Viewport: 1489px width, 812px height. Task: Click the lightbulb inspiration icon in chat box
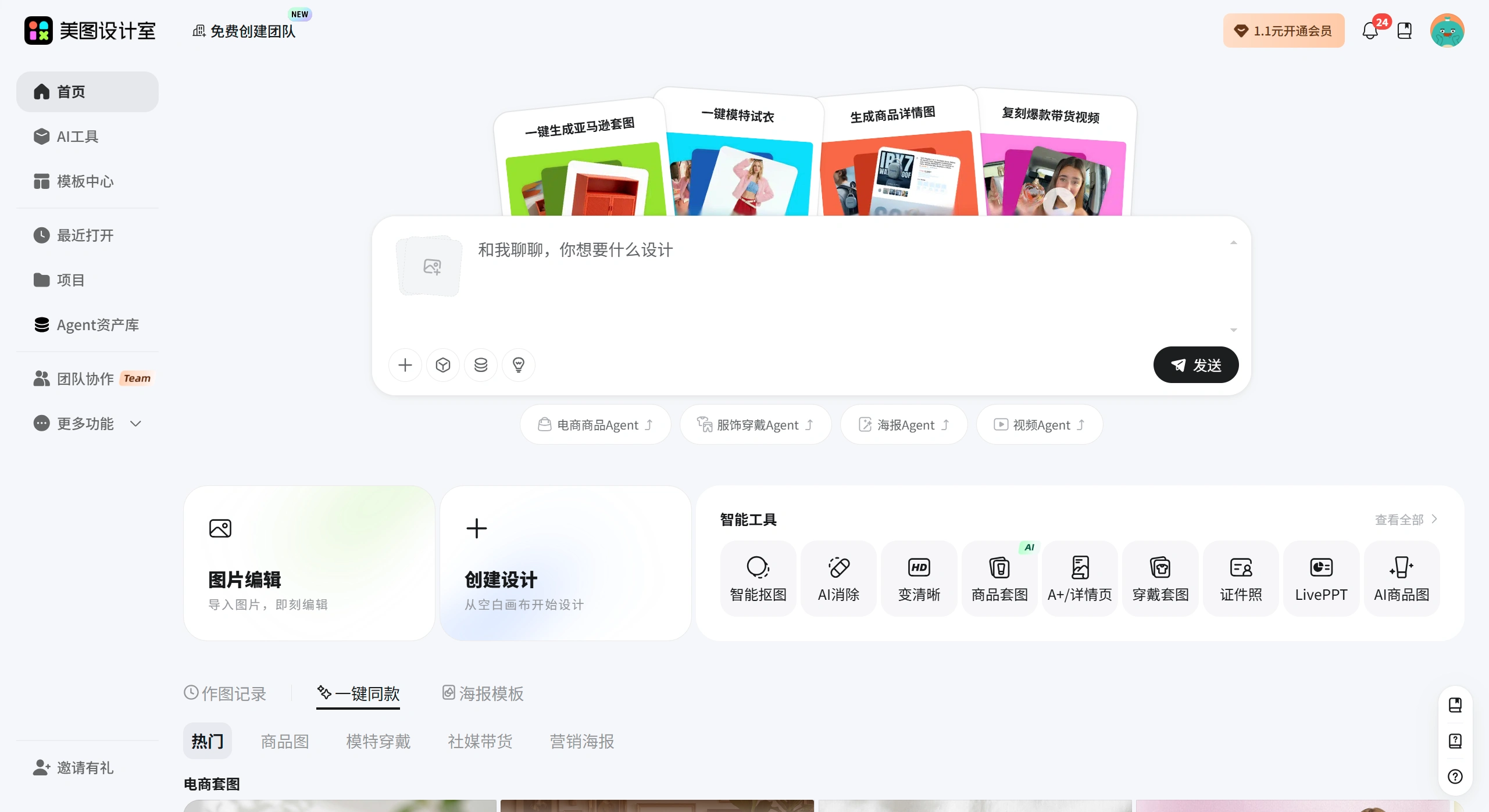(x=518, y=364)
